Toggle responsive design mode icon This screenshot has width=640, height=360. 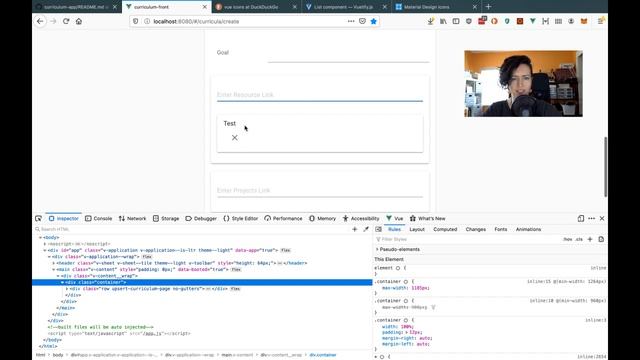coord(581,218)
